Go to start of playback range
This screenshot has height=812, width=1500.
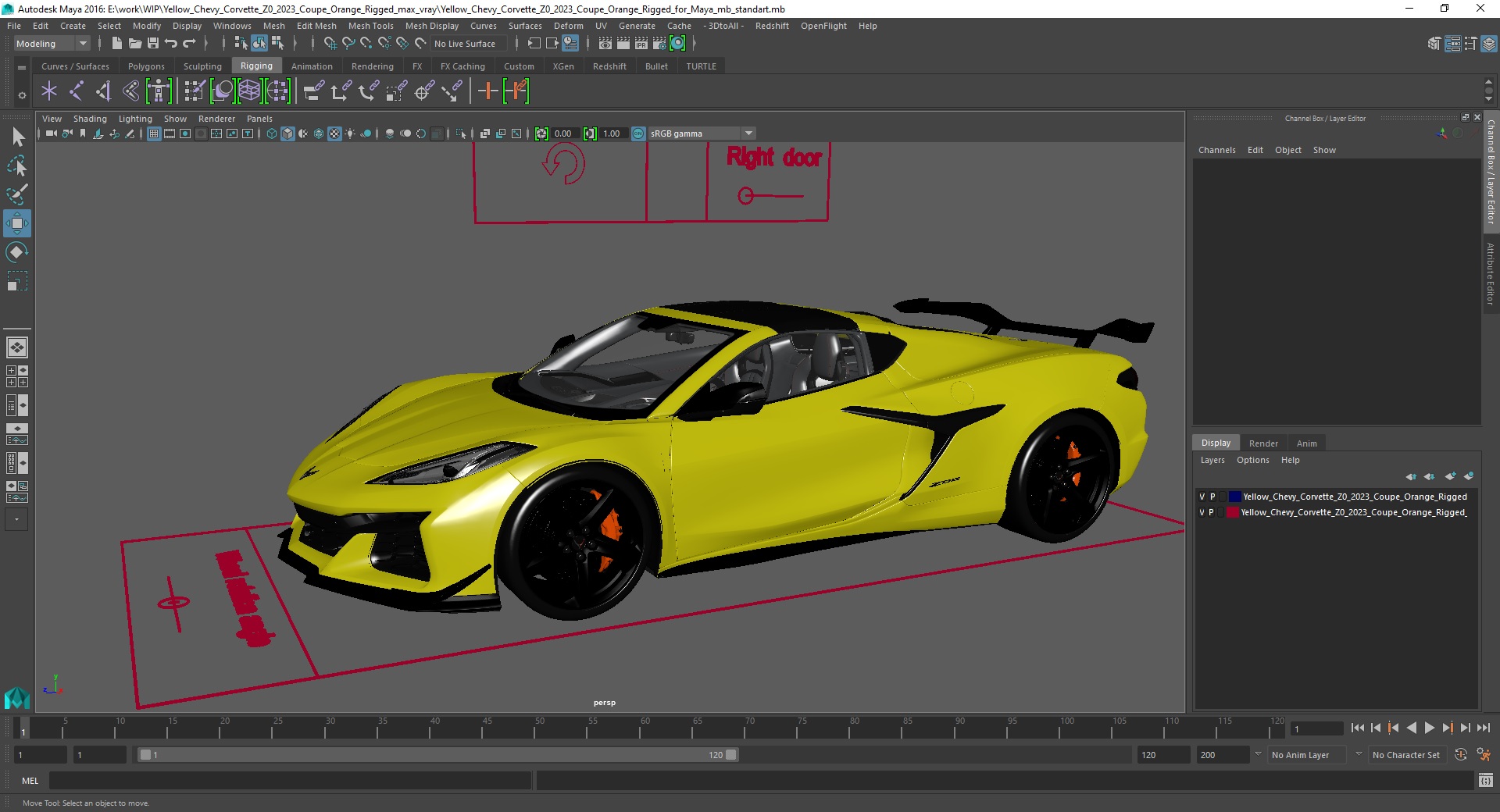click(1357, 728)
